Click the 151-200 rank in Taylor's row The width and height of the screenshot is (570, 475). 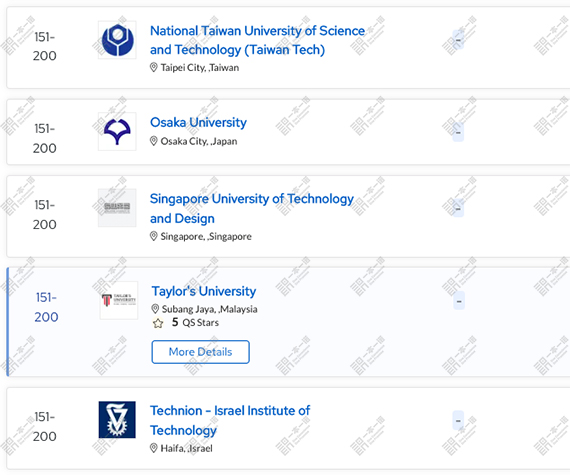coord(46,307)
